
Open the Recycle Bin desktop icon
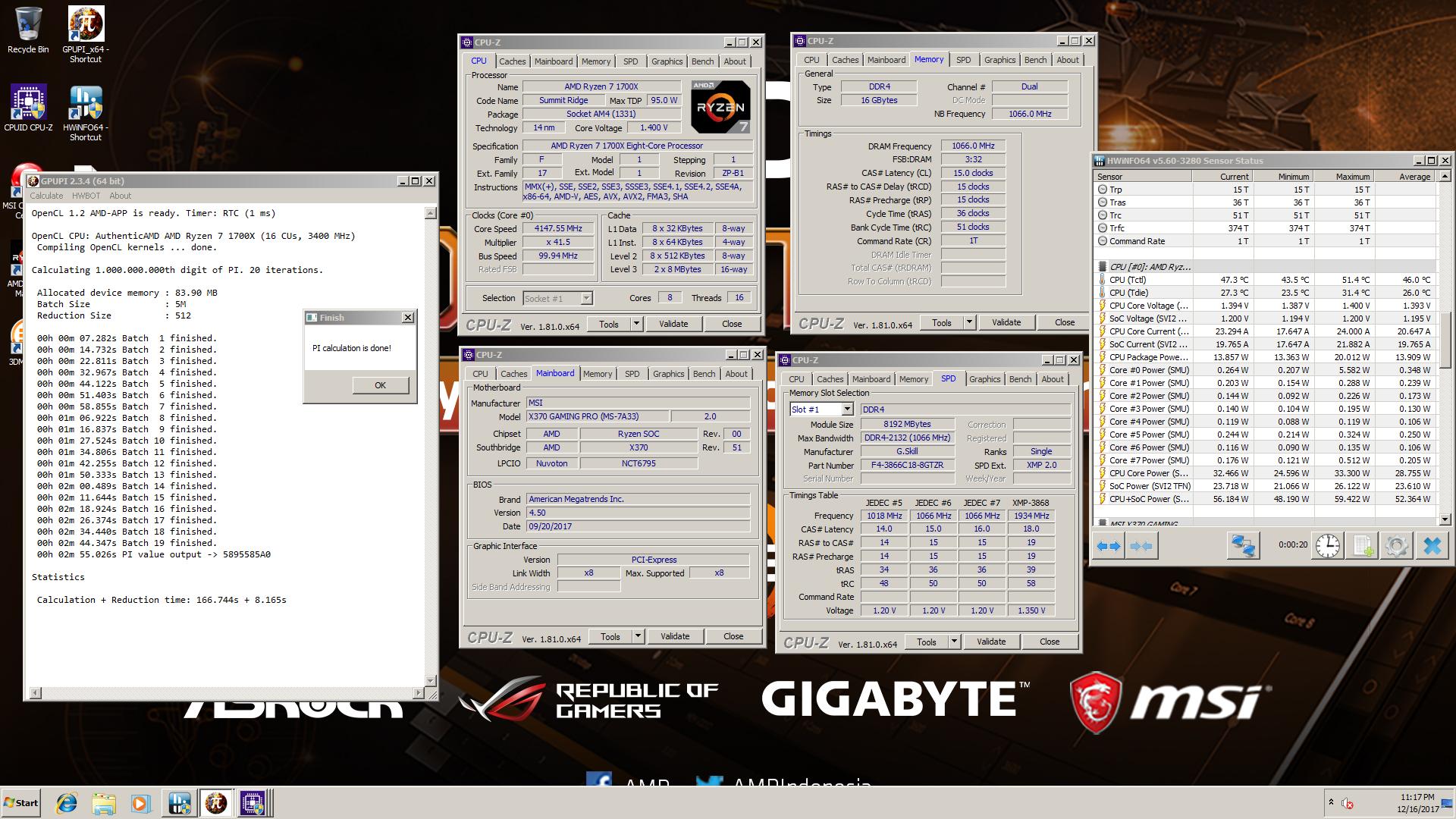coord(28,30)
